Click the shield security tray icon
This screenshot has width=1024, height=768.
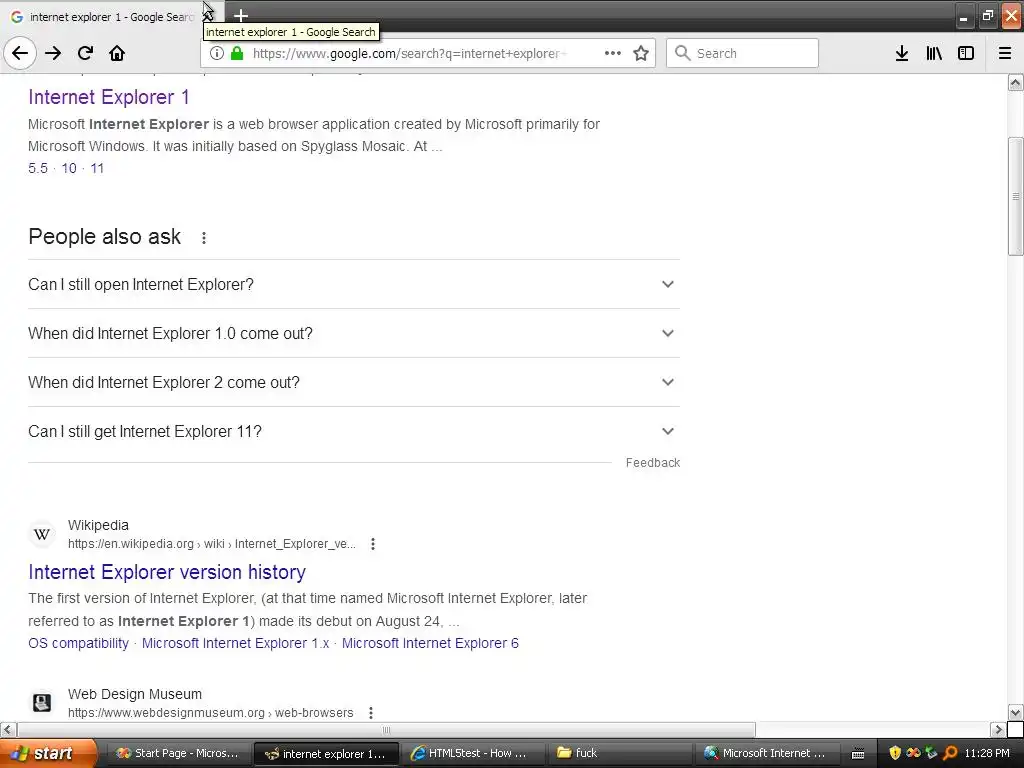[x=895, y=753]
